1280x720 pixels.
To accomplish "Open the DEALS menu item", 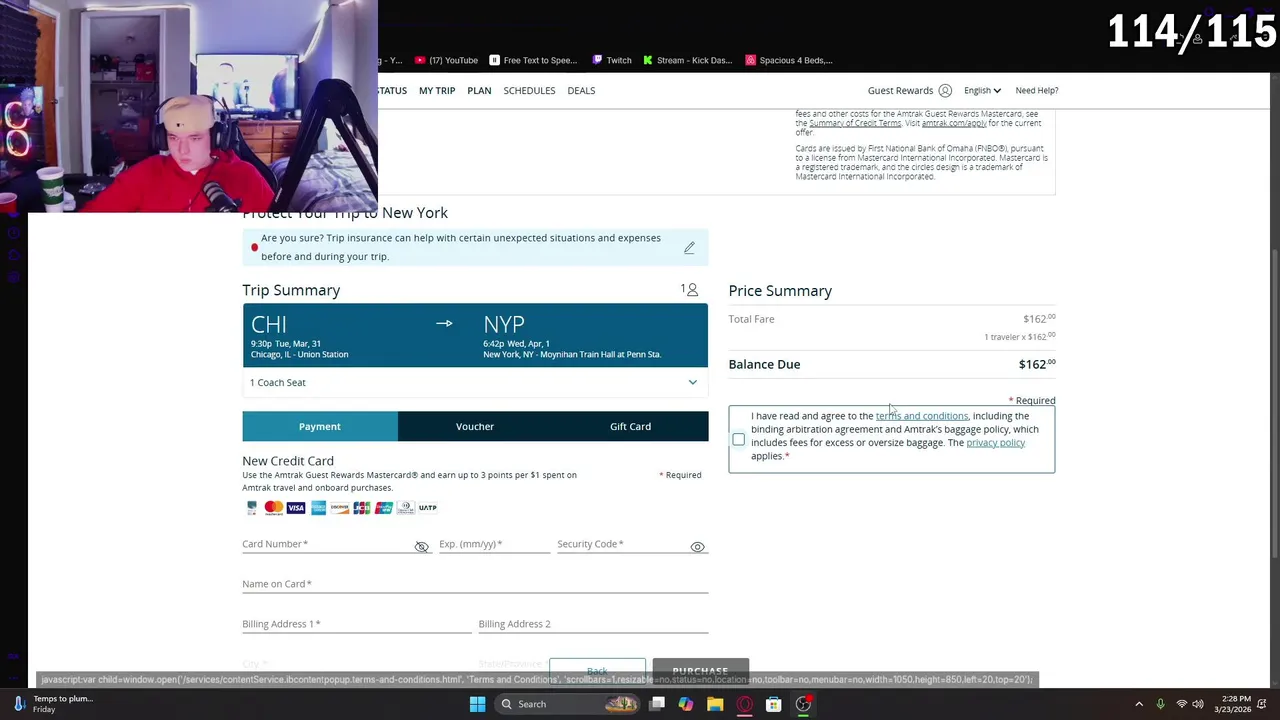I will 581,90.
